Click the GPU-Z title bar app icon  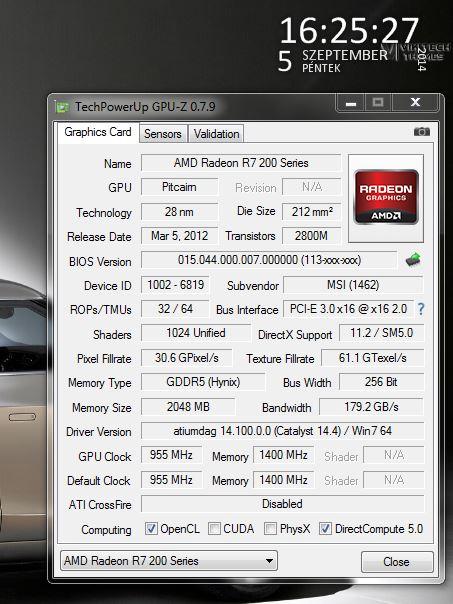tap(61, 107)
